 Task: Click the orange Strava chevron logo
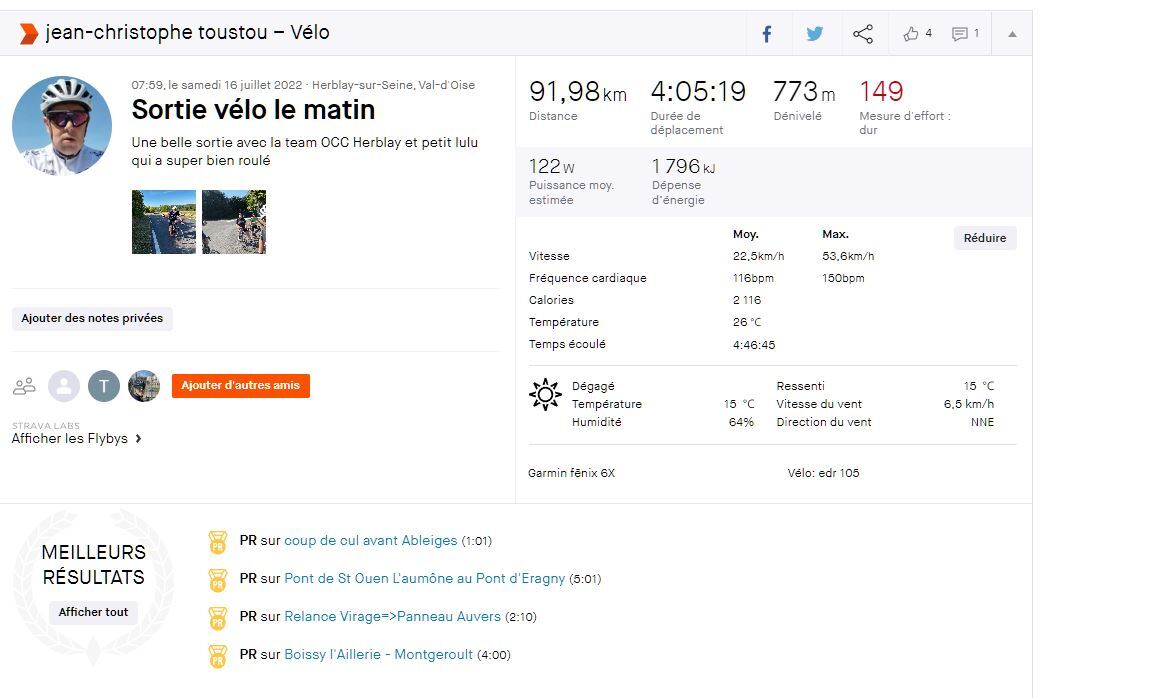pos(28,33)
